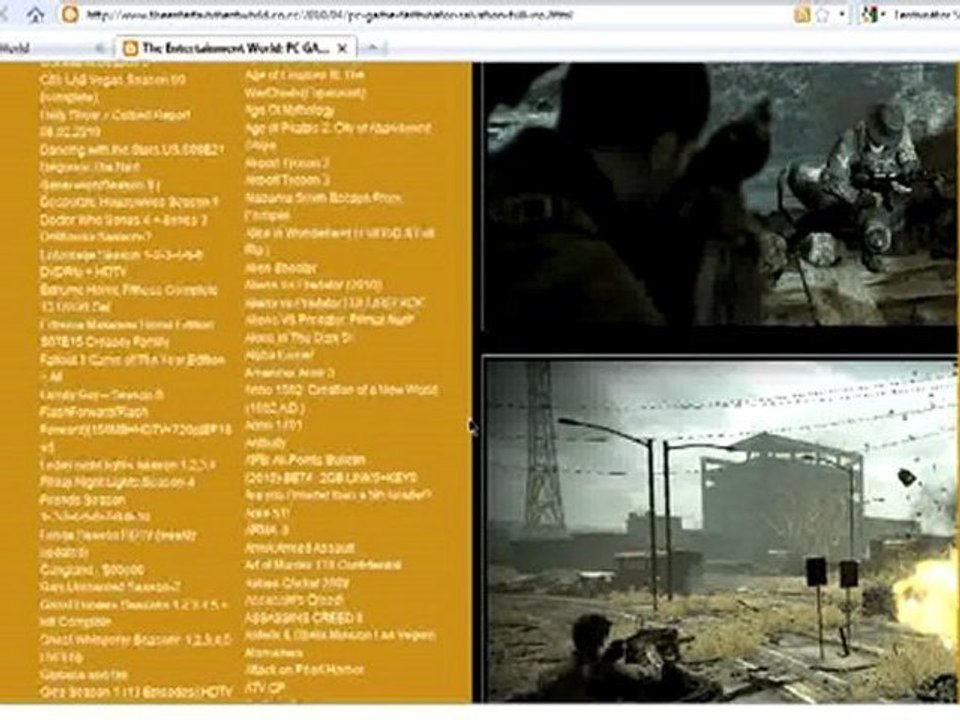Bookmark this page with the star icon
The width and height of the screenshot is (960, 720).
tap(822, 15)
